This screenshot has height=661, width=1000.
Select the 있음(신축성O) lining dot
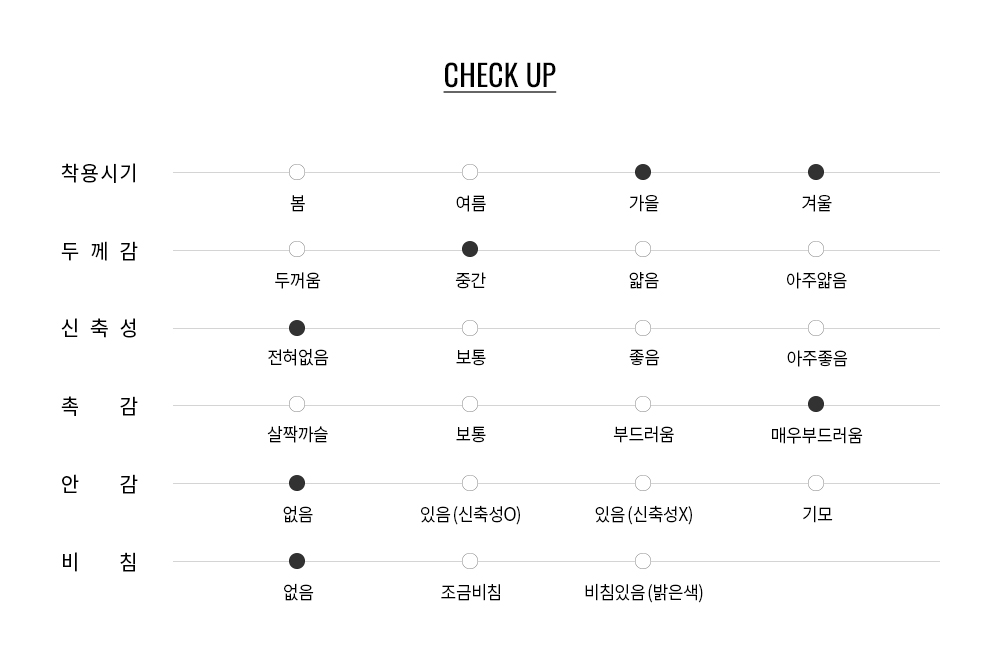[470, 483]
